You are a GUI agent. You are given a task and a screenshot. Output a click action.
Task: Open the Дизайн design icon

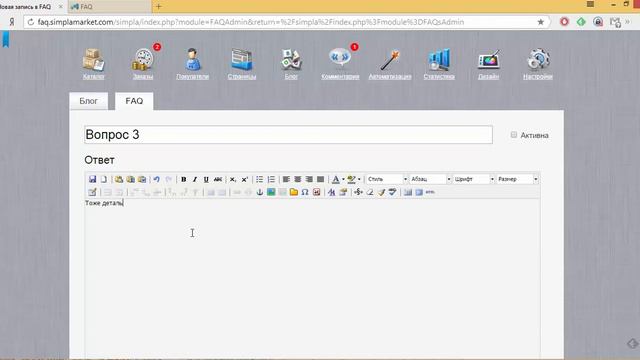[x=489, y=60]
